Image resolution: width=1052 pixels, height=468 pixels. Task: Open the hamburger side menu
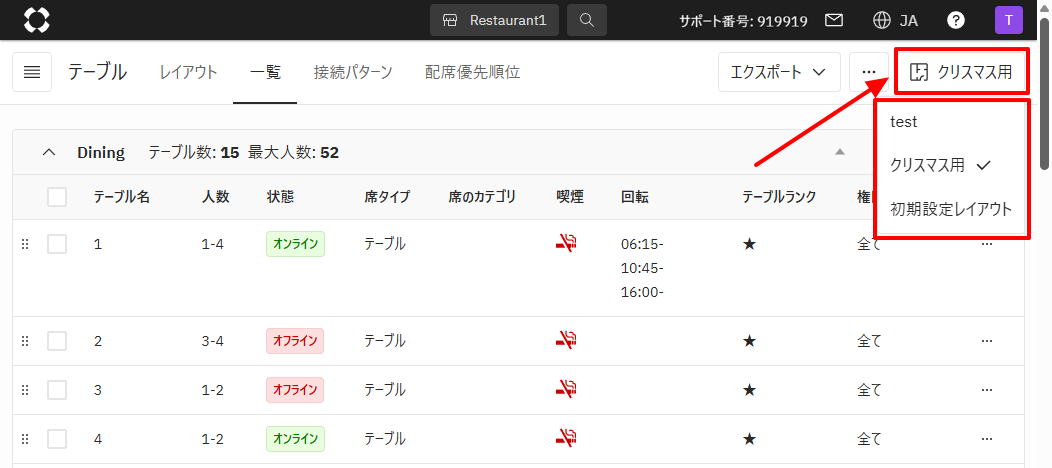point(32,72)
